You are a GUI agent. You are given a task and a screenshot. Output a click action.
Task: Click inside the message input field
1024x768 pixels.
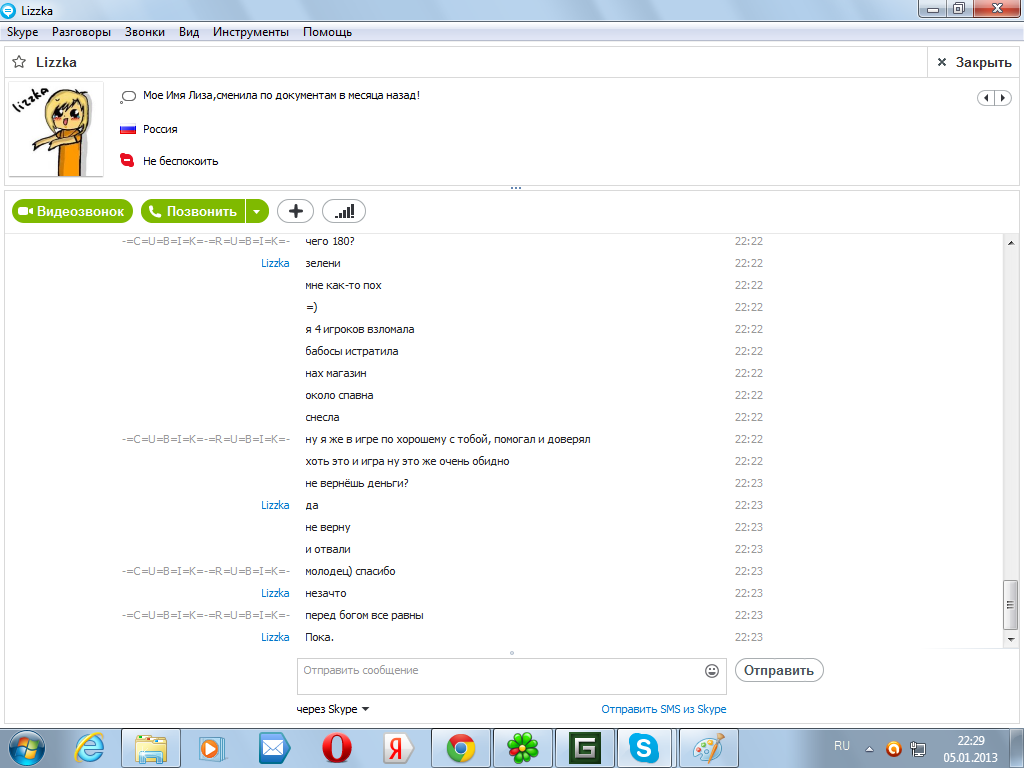click(500, 676)
